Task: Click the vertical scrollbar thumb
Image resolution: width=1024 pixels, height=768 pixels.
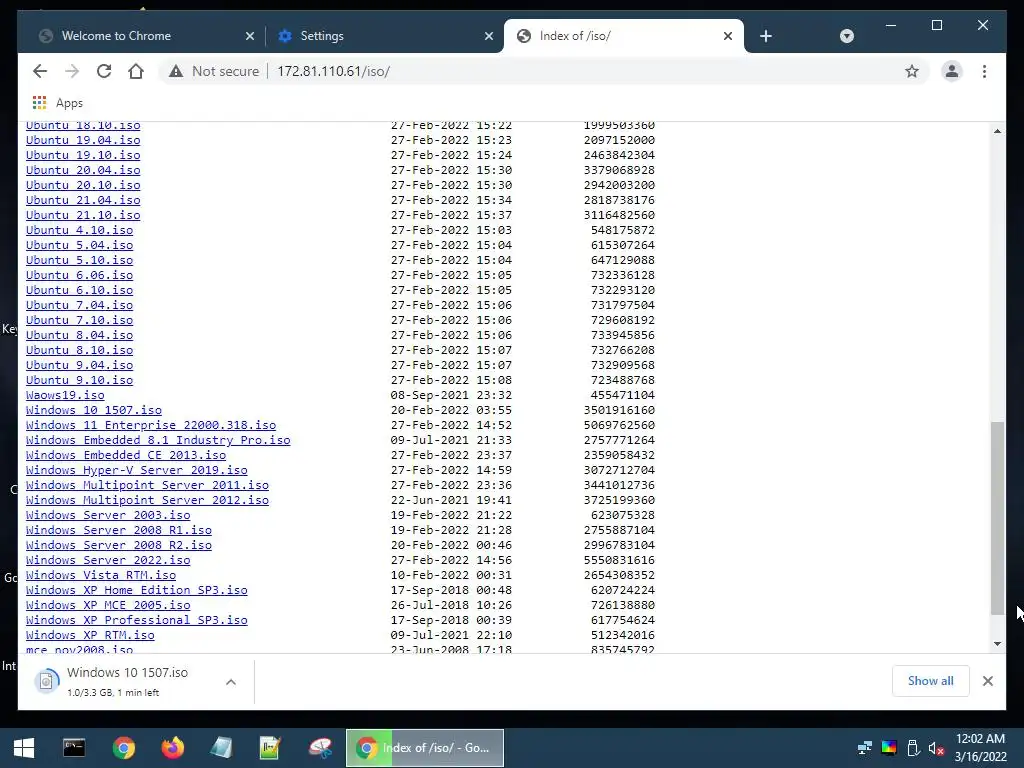Action: (x=997, y=518)
